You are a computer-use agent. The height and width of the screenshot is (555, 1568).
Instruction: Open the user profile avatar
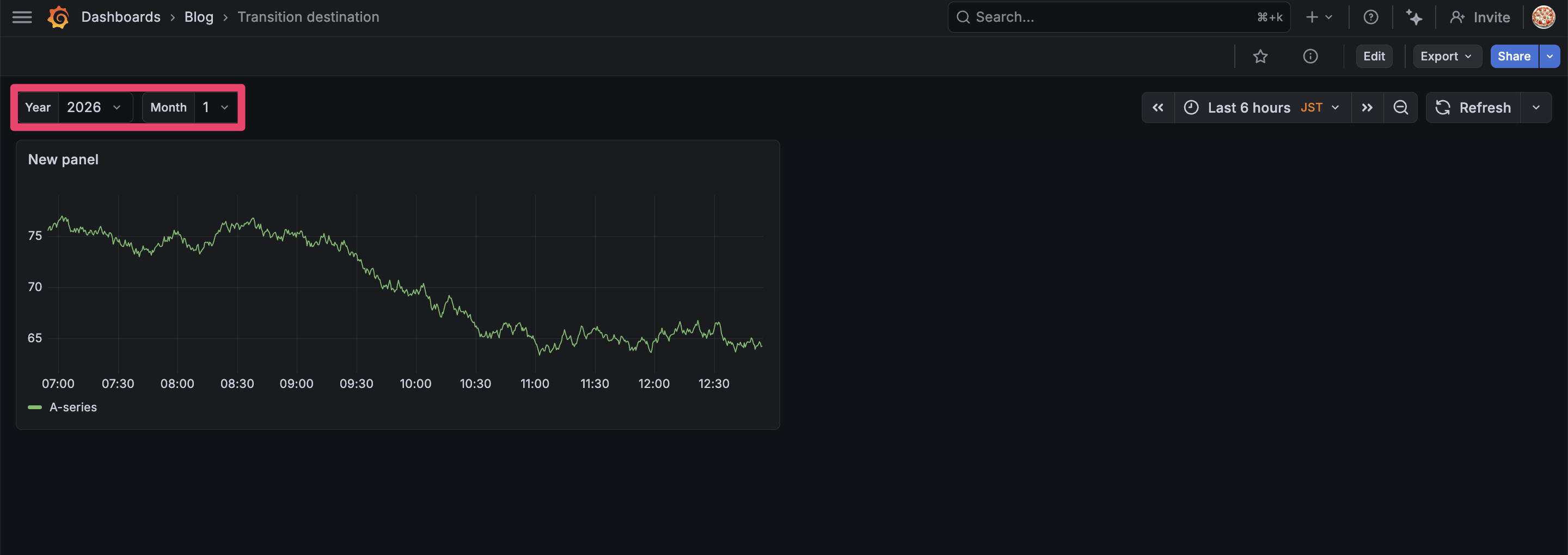point(1543,17)
